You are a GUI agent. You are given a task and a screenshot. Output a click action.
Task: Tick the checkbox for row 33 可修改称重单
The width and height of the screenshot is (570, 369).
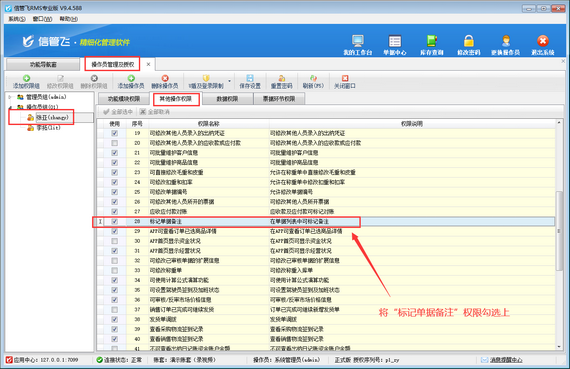click(x=115, y=270)
